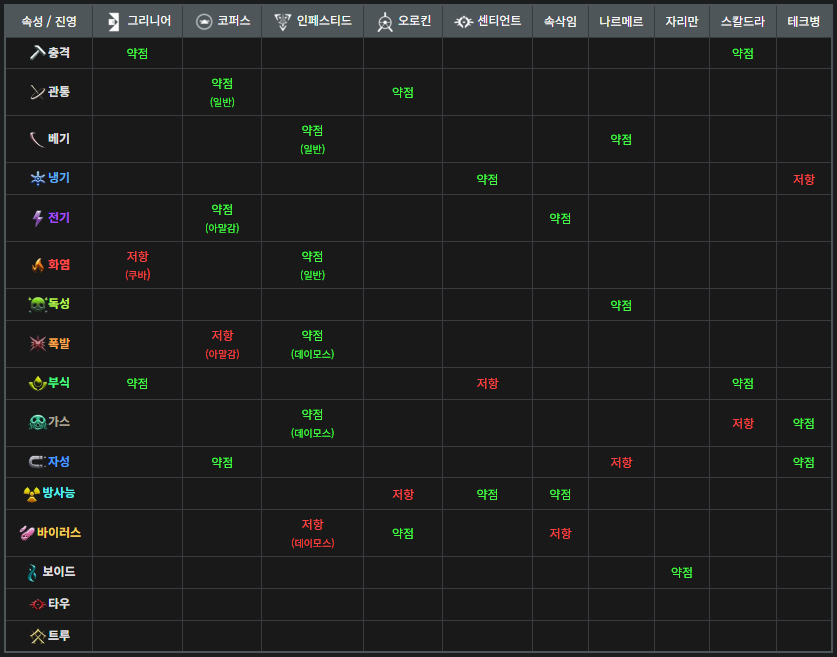The width and height of the screenshot is (837, 657).
Task: Click the 충격 (Impact) damage icon
Action: tap(37, 53)
